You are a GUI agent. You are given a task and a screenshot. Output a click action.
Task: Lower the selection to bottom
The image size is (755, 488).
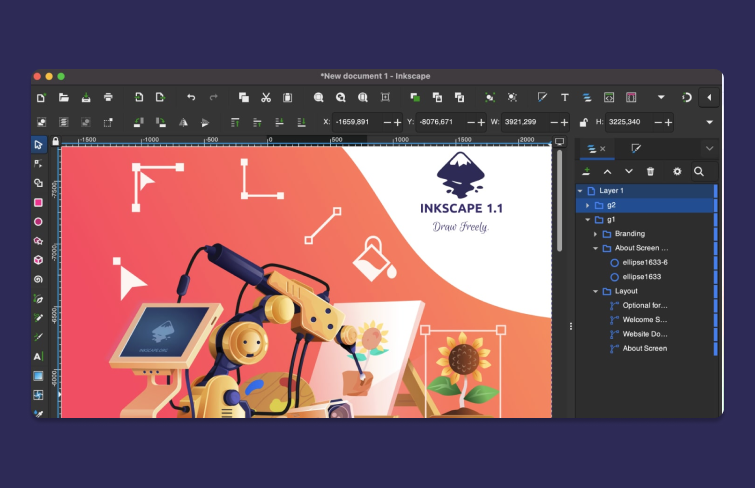pos(301,122)
